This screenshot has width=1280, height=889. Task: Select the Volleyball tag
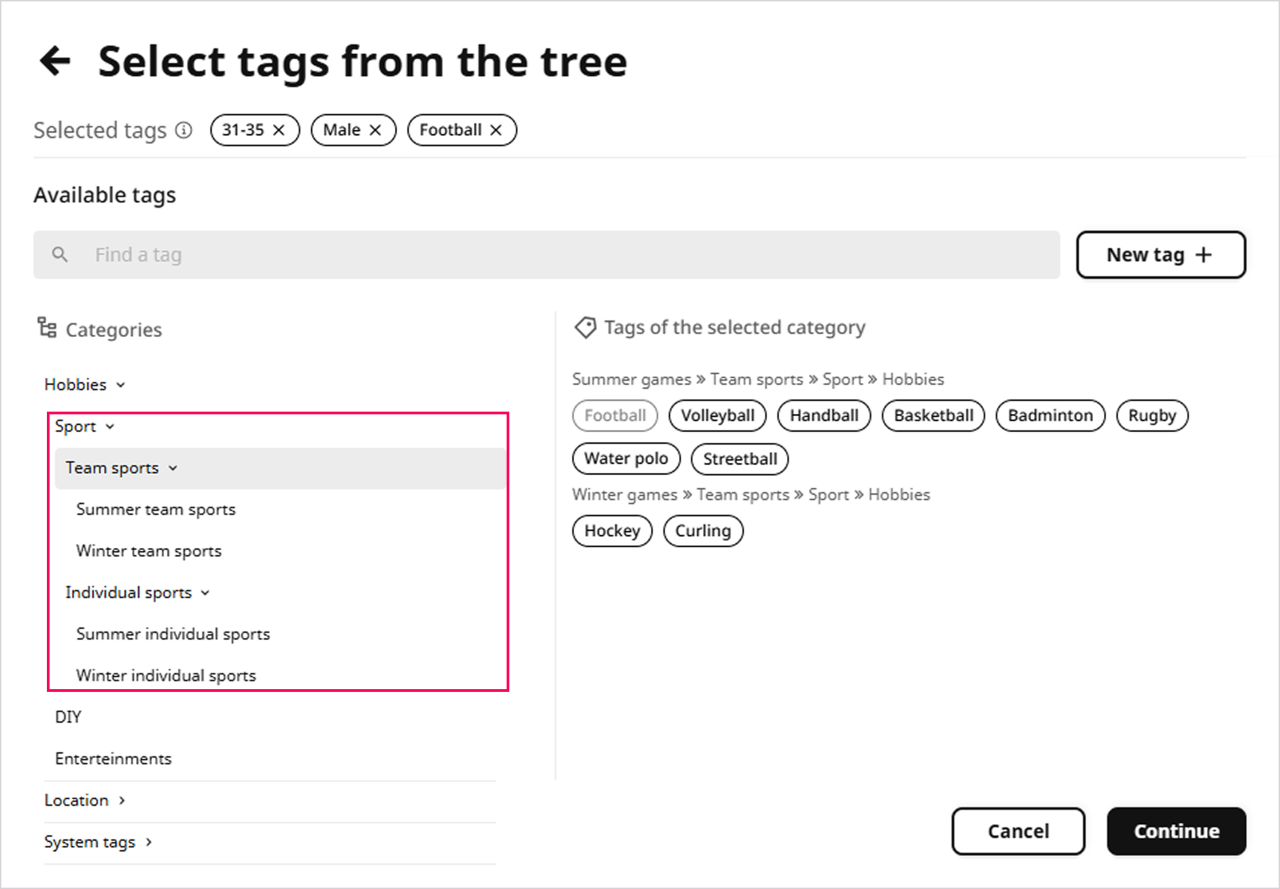(718, 416)
